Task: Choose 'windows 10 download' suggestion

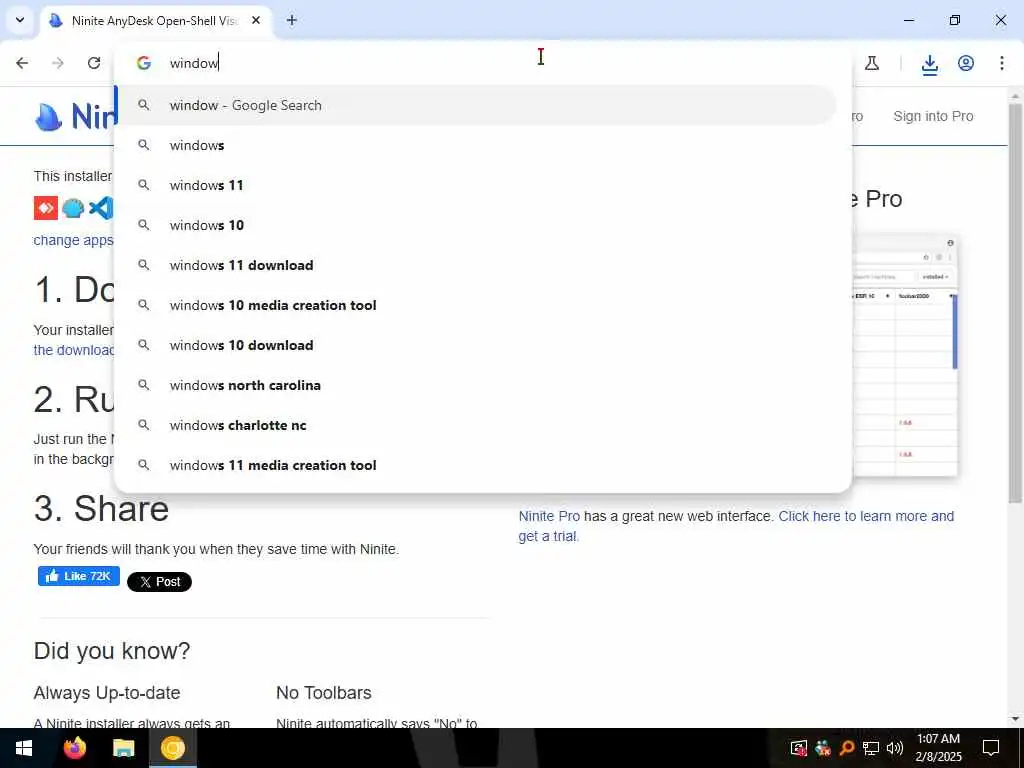Action: coord(476,345)
